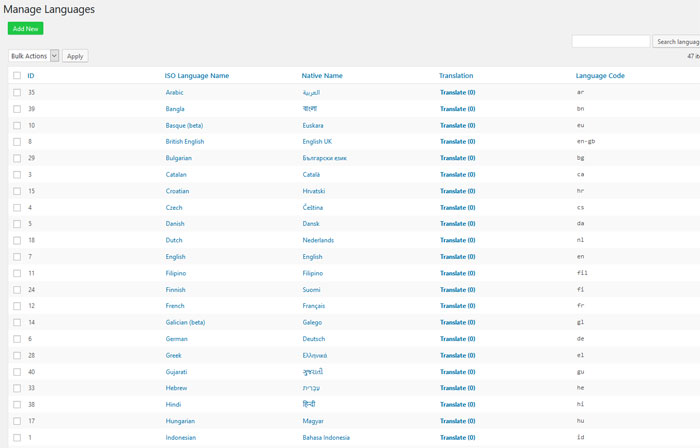700x448 pixels.
Task: Check the British English row checkbox
Action: tap(17, 141)
